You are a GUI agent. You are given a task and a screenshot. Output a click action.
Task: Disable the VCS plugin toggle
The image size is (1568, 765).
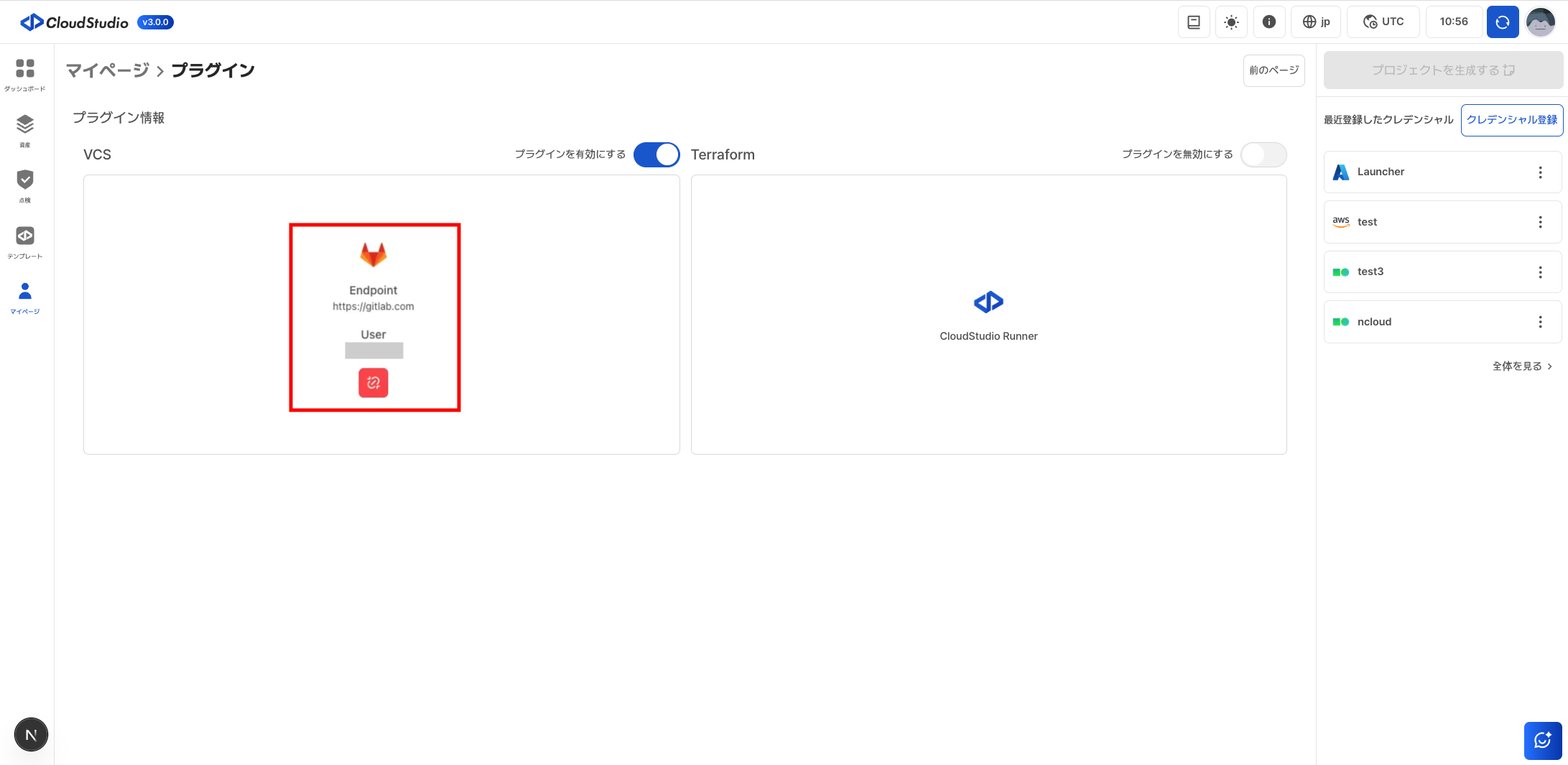click(x=657, y=154)
